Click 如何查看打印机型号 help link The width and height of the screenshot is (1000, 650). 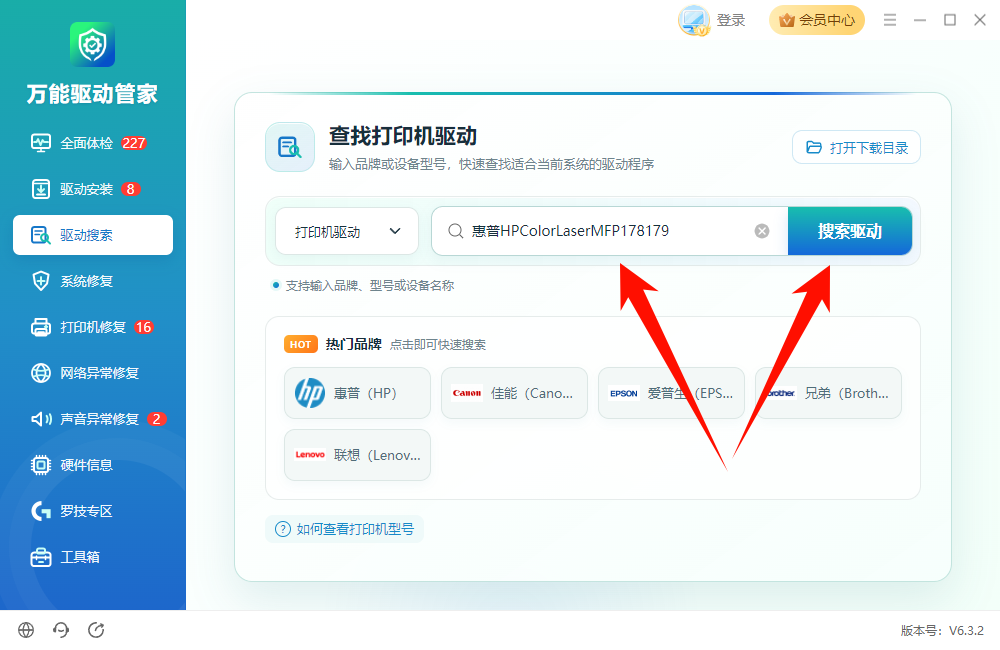coord(344,529)
